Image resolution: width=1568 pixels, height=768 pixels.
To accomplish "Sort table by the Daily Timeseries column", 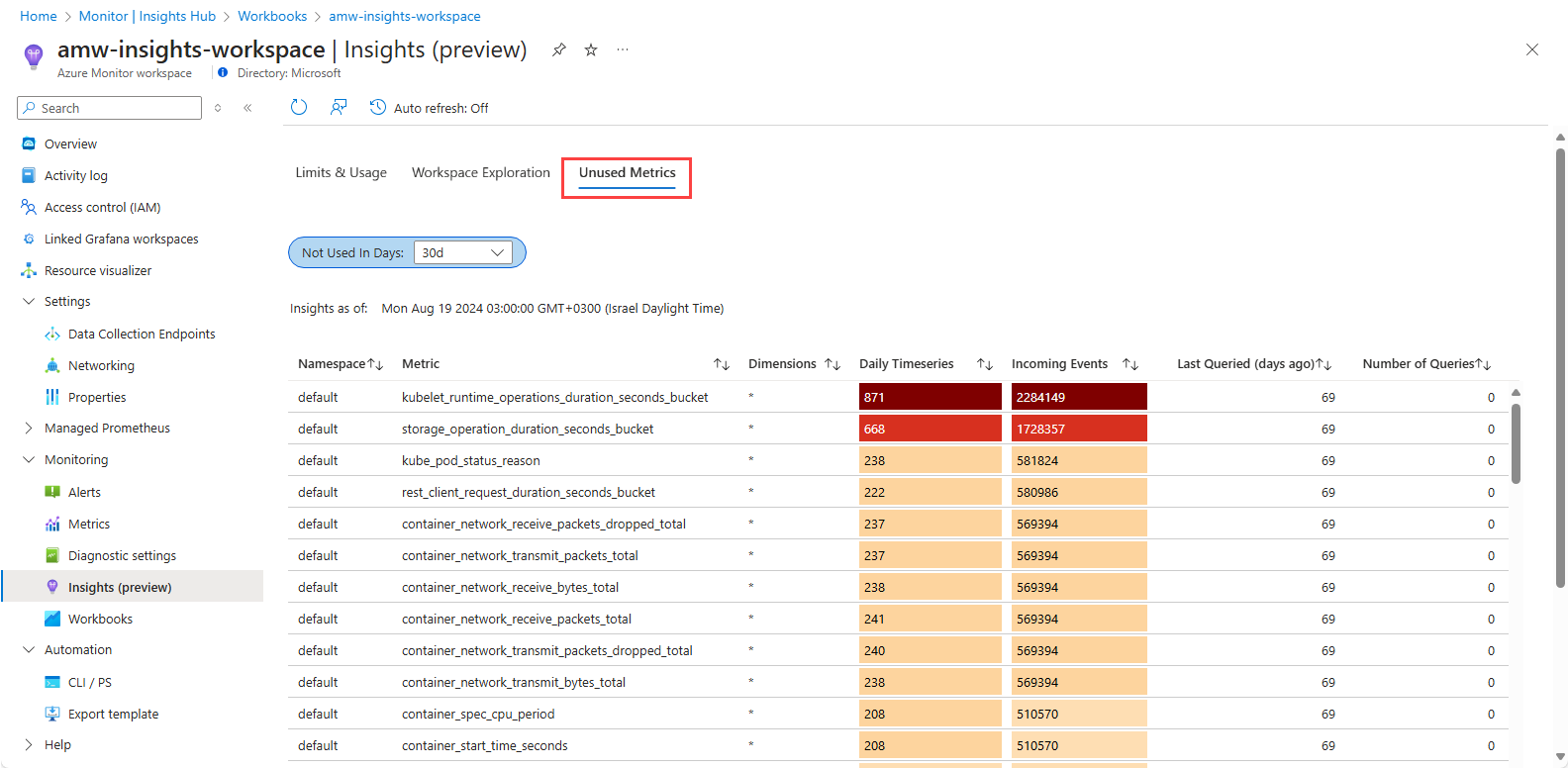I will pyautogui.click(x=984, y=364).
